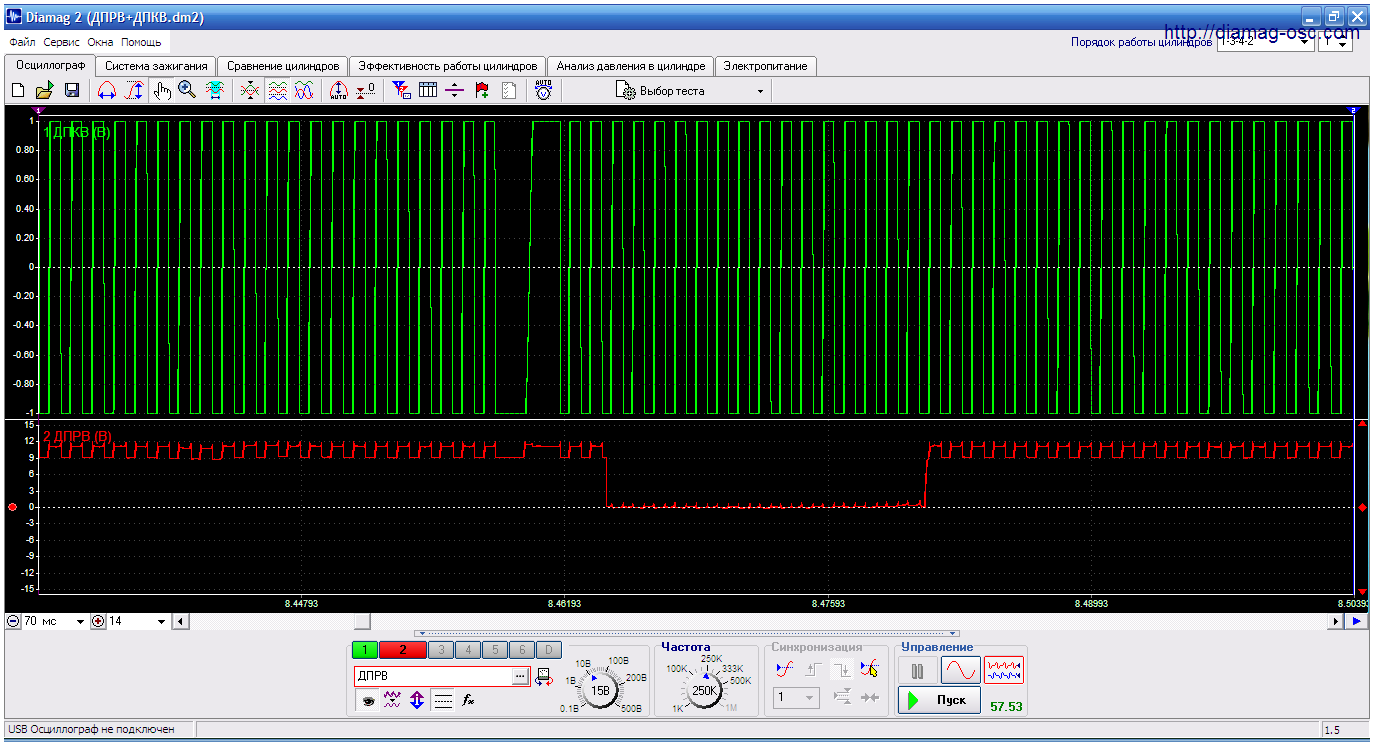Screen dimensions: 1374x742
Task: Select the magnifier zoom tool
Action: 187,91
